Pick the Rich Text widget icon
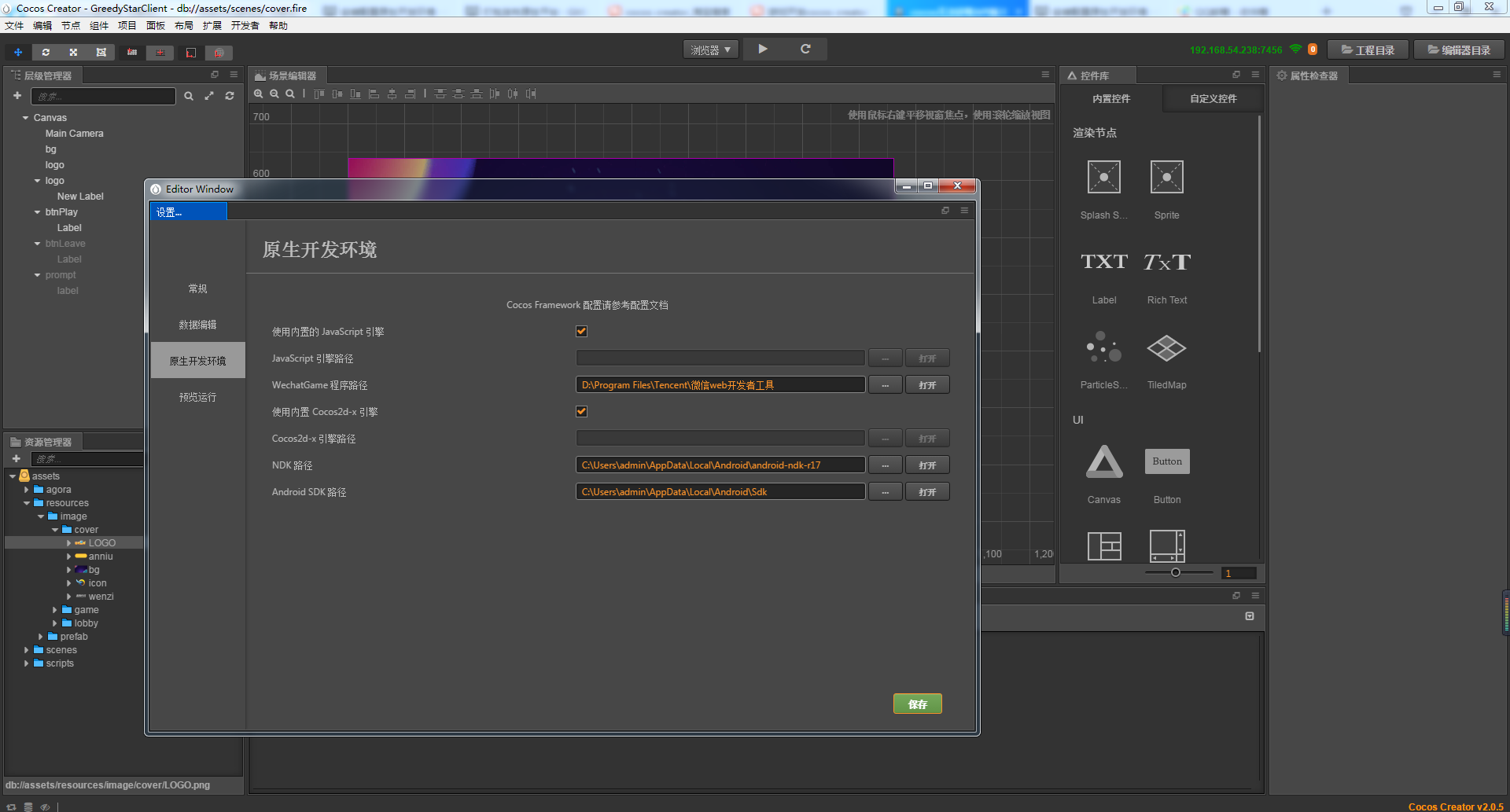 [1167, 262]
